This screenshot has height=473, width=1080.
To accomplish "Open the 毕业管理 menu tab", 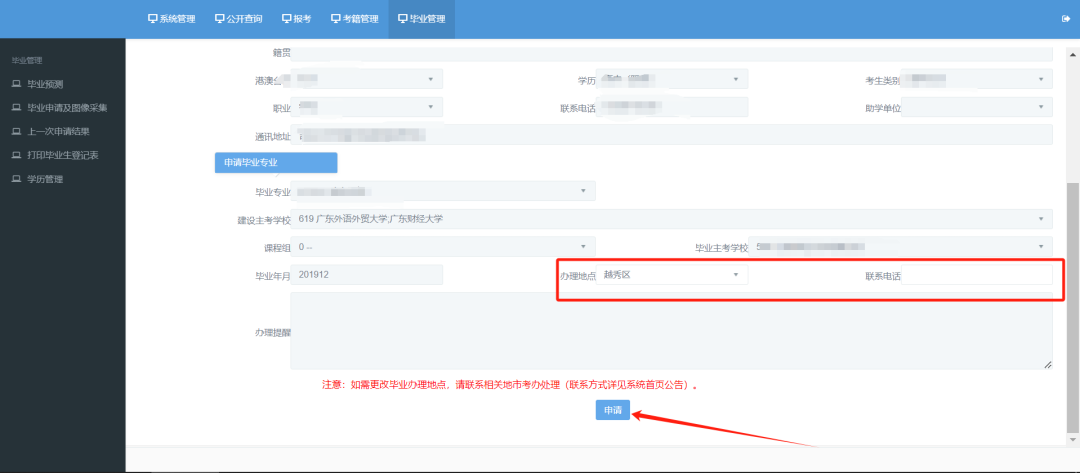I will (x=422, y=19).
